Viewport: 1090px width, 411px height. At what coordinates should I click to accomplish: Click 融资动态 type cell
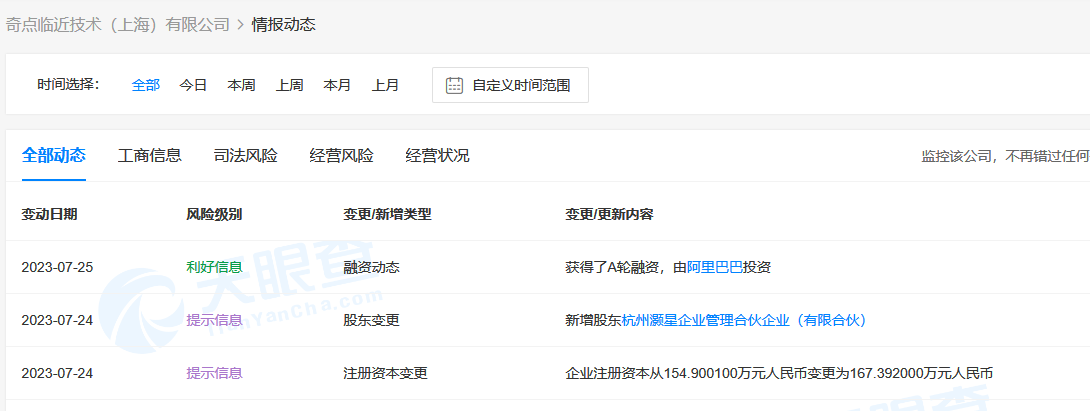(371, 268)
